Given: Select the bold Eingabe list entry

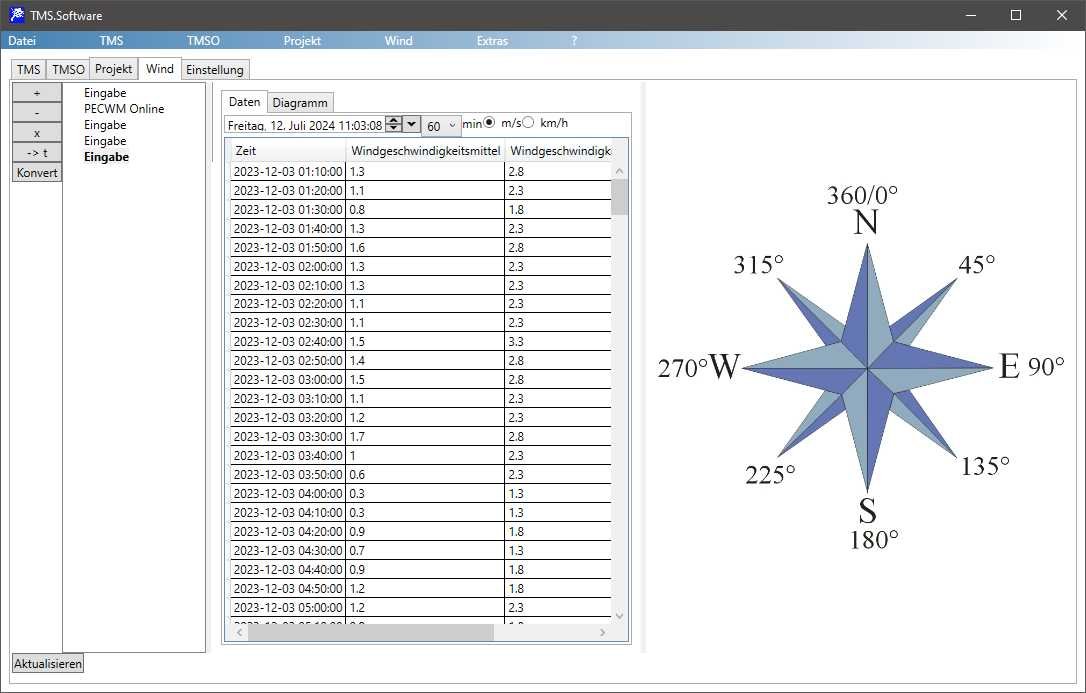Looking at the screenshot, I should [x=106, y=157].
